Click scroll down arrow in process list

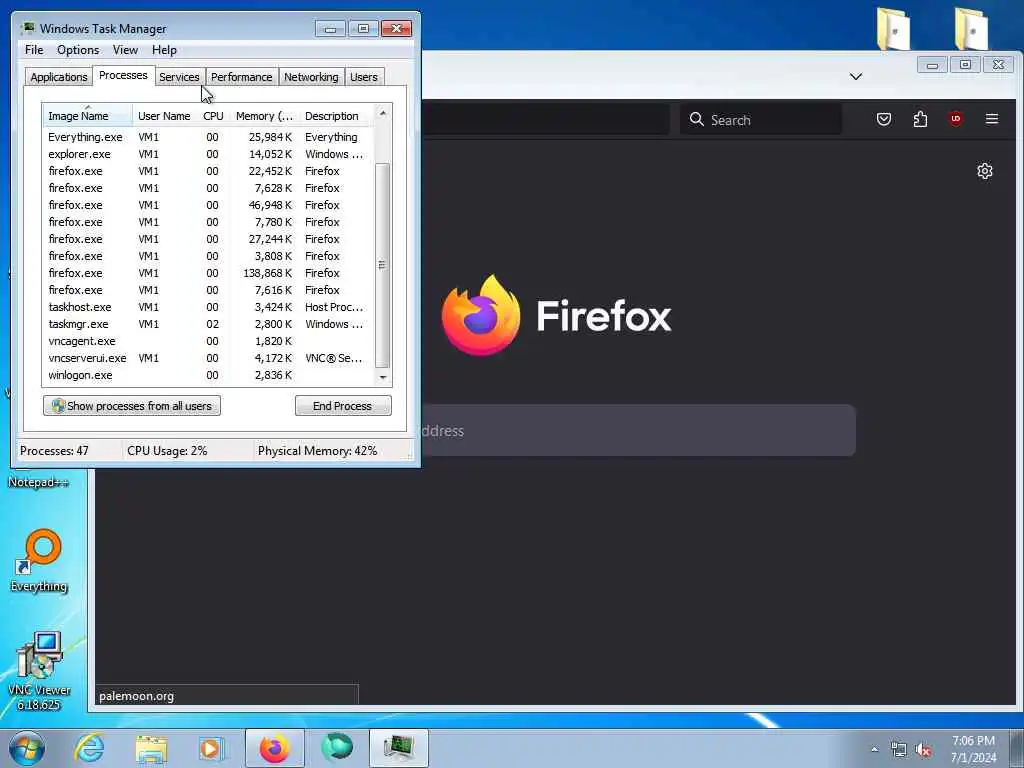click(x=383, y=377)
